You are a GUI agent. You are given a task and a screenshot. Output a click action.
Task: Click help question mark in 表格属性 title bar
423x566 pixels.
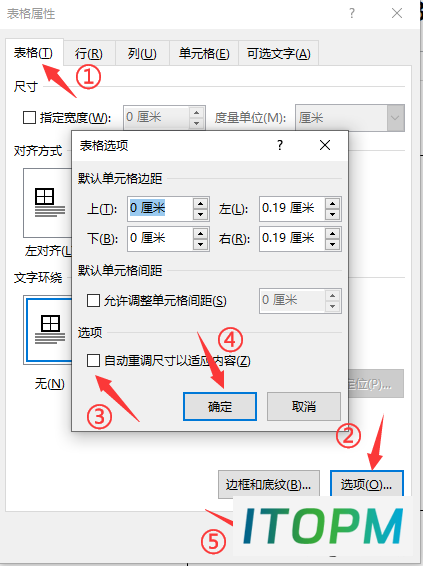click(x=352, y=13)
